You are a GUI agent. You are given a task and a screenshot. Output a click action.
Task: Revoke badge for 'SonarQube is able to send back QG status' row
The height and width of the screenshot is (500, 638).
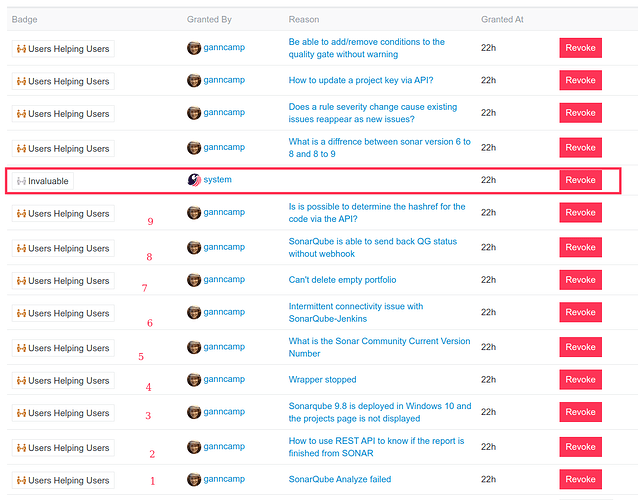580,247
